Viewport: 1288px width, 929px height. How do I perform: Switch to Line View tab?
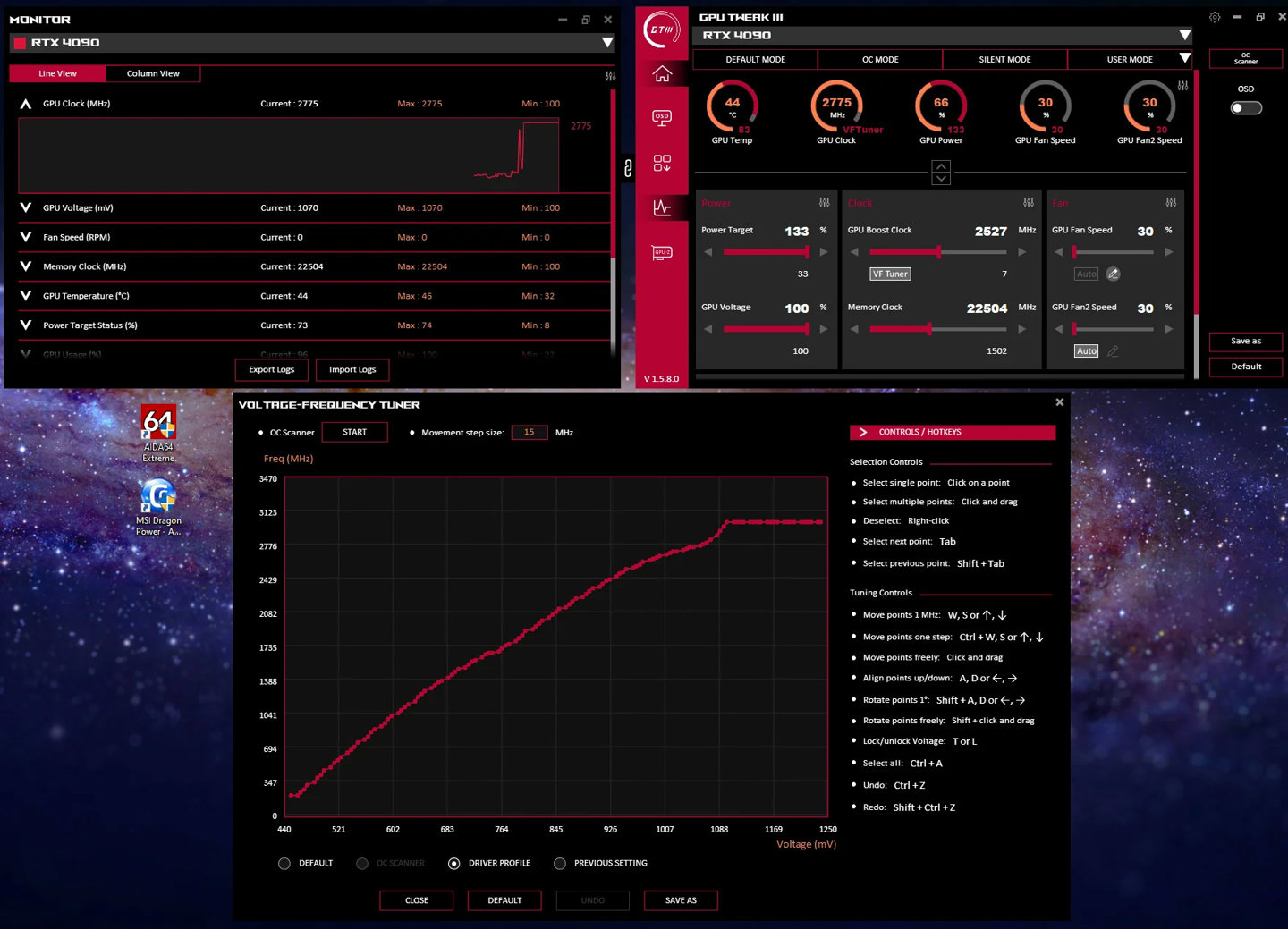click(x=57, y=73)
